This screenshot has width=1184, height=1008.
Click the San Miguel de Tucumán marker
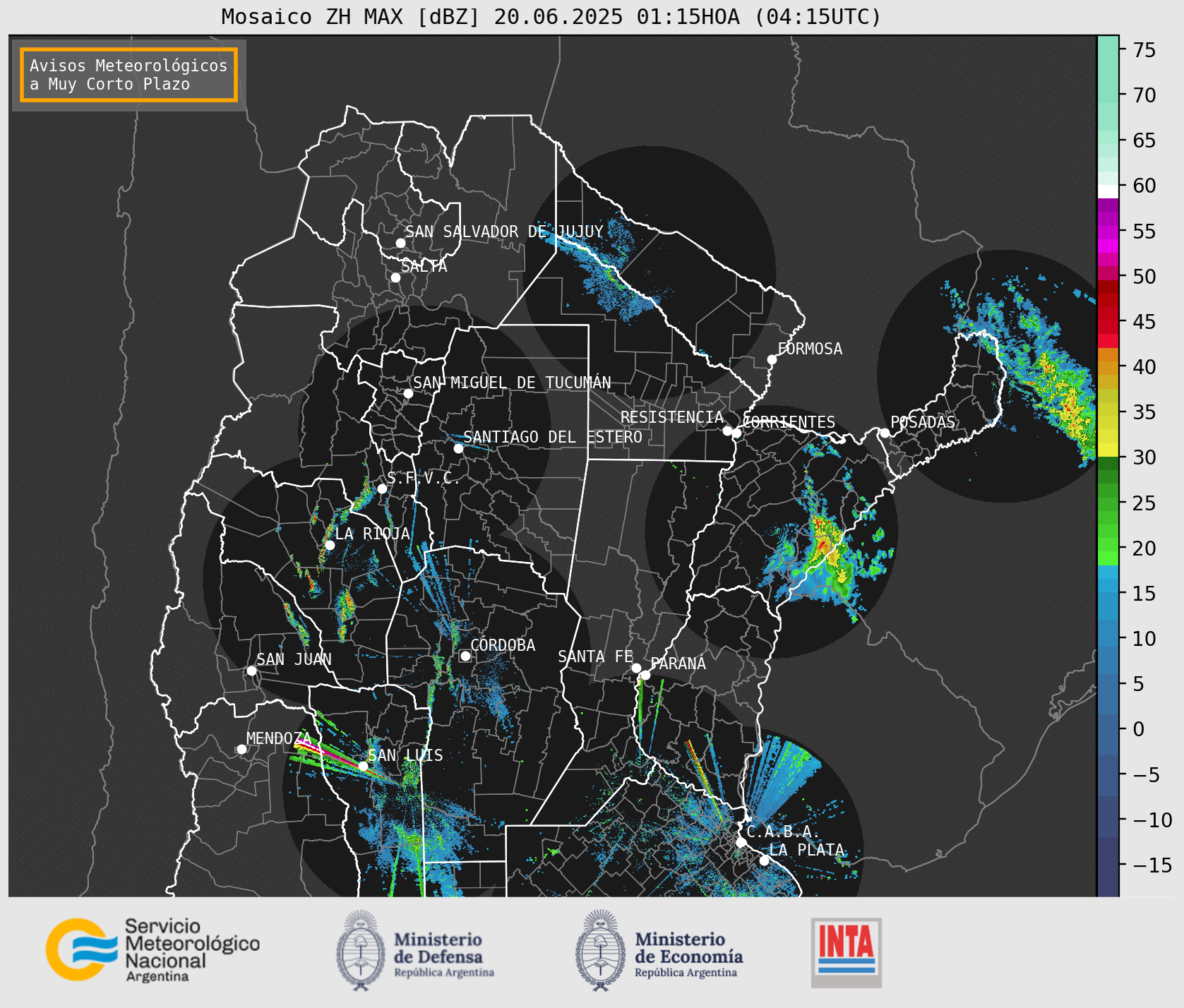click(408, 393)
